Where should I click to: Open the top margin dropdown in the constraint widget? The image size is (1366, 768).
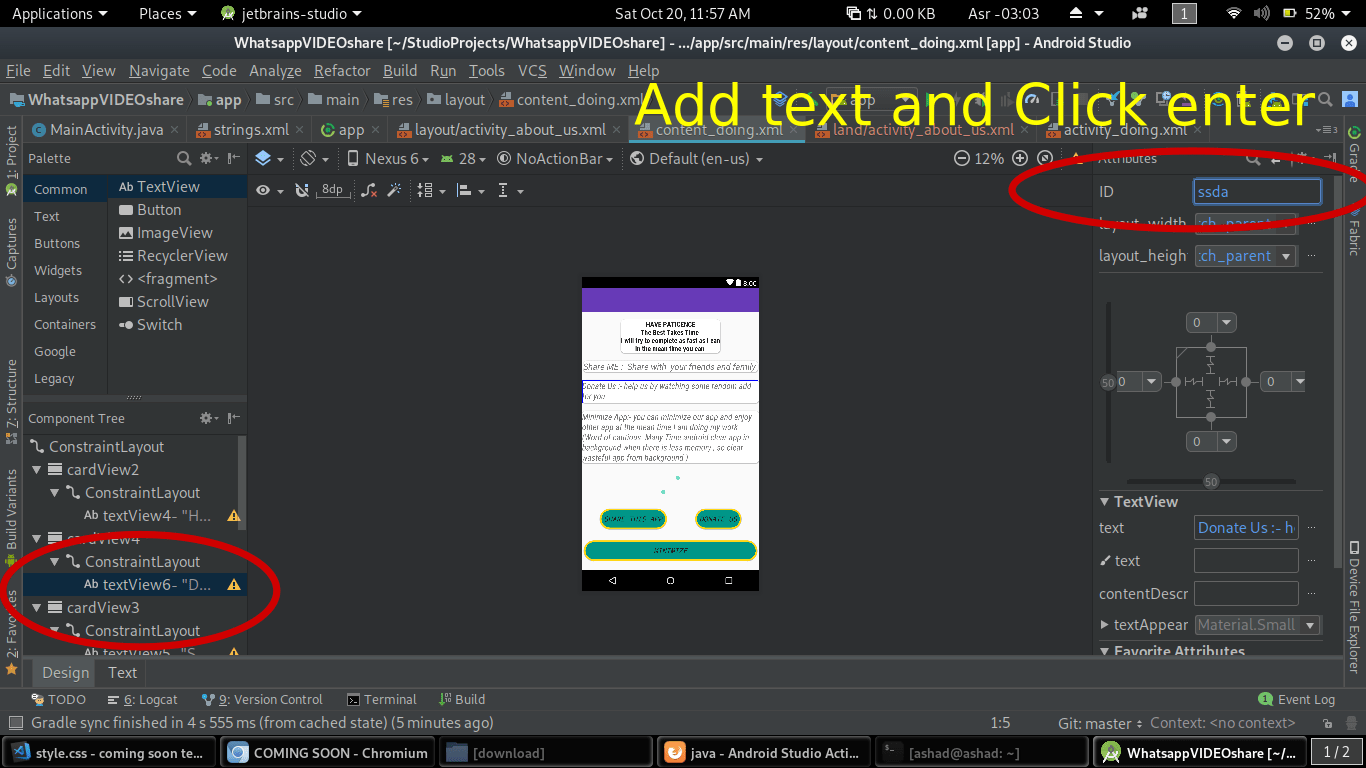pos(1227,322)
